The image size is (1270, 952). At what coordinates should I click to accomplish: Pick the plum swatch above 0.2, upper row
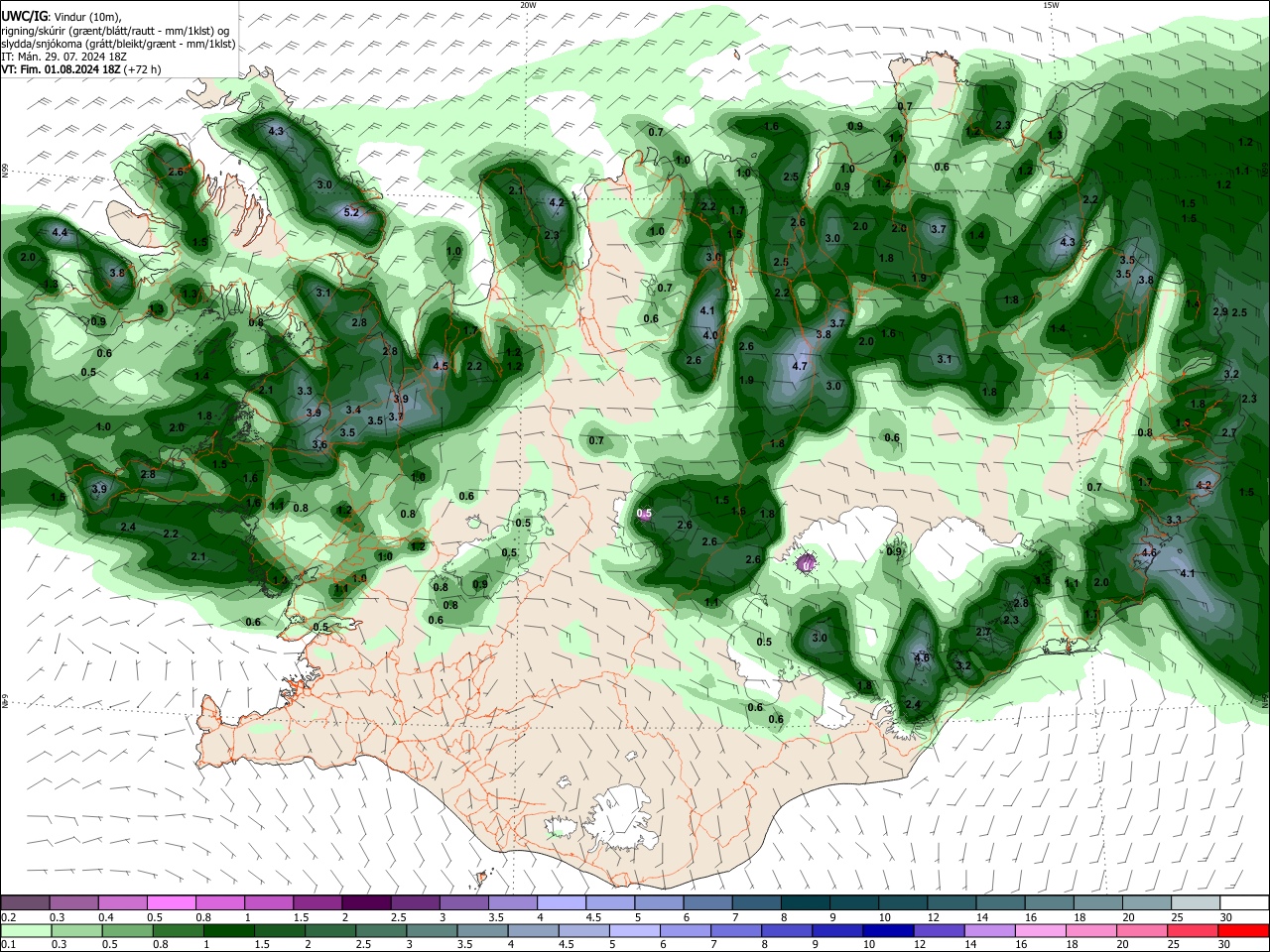click(x=25, y=902)
